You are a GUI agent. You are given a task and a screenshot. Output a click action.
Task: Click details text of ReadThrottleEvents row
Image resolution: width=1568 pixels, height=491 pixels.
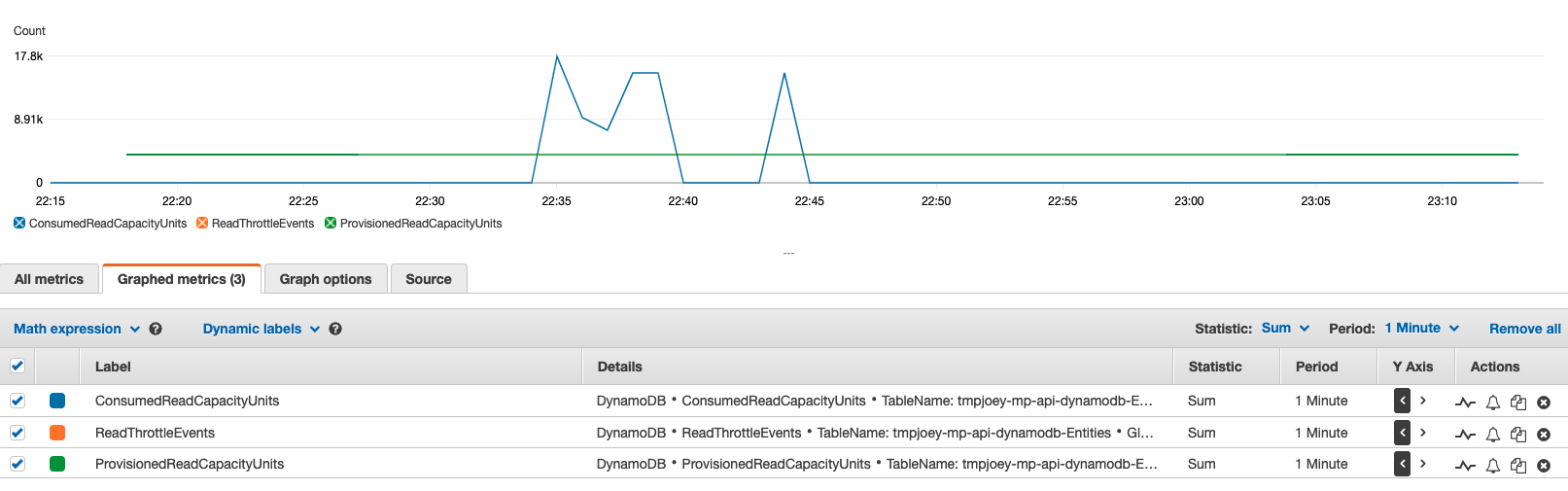(x=875, y=433)
